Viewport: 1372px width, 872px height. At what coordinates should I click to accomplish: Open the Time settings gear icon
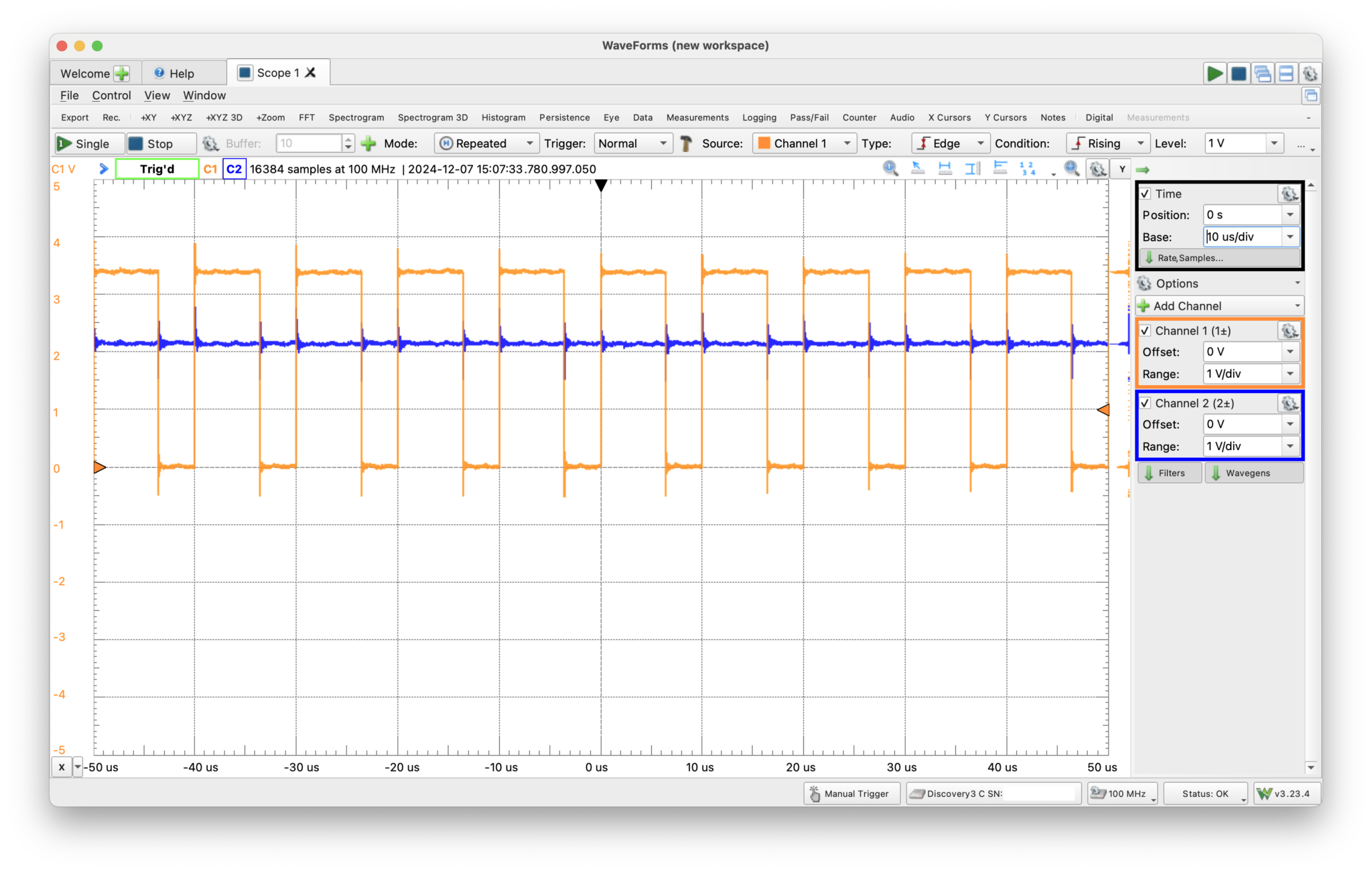click(x=1289, y=194)
